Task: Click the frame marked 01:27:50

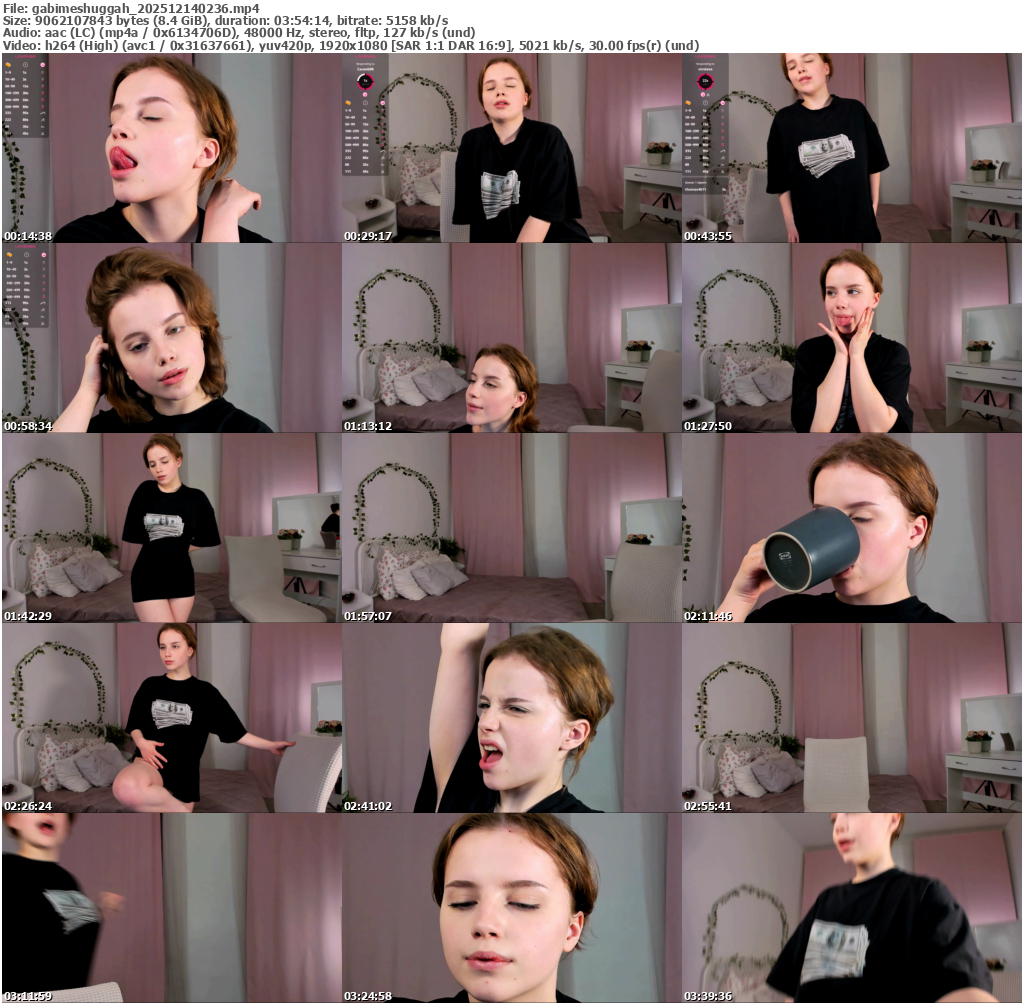Action: coord(851,338)
